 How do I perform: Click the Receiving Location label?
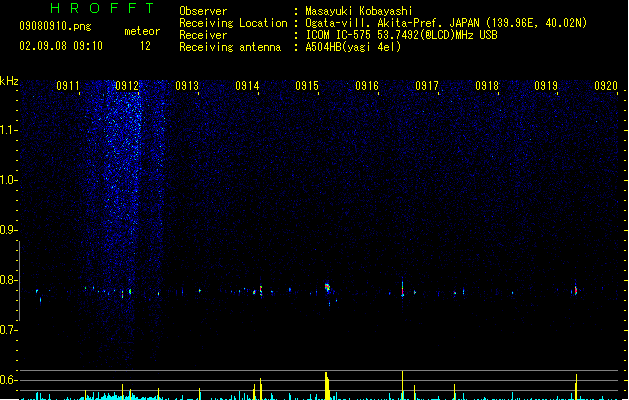233,23
